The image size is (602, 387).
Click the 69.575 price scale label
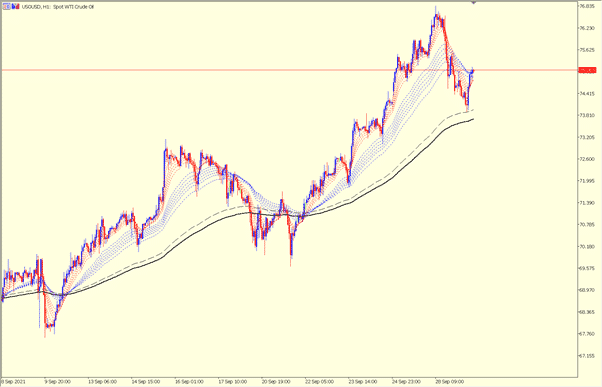point(587,268)
